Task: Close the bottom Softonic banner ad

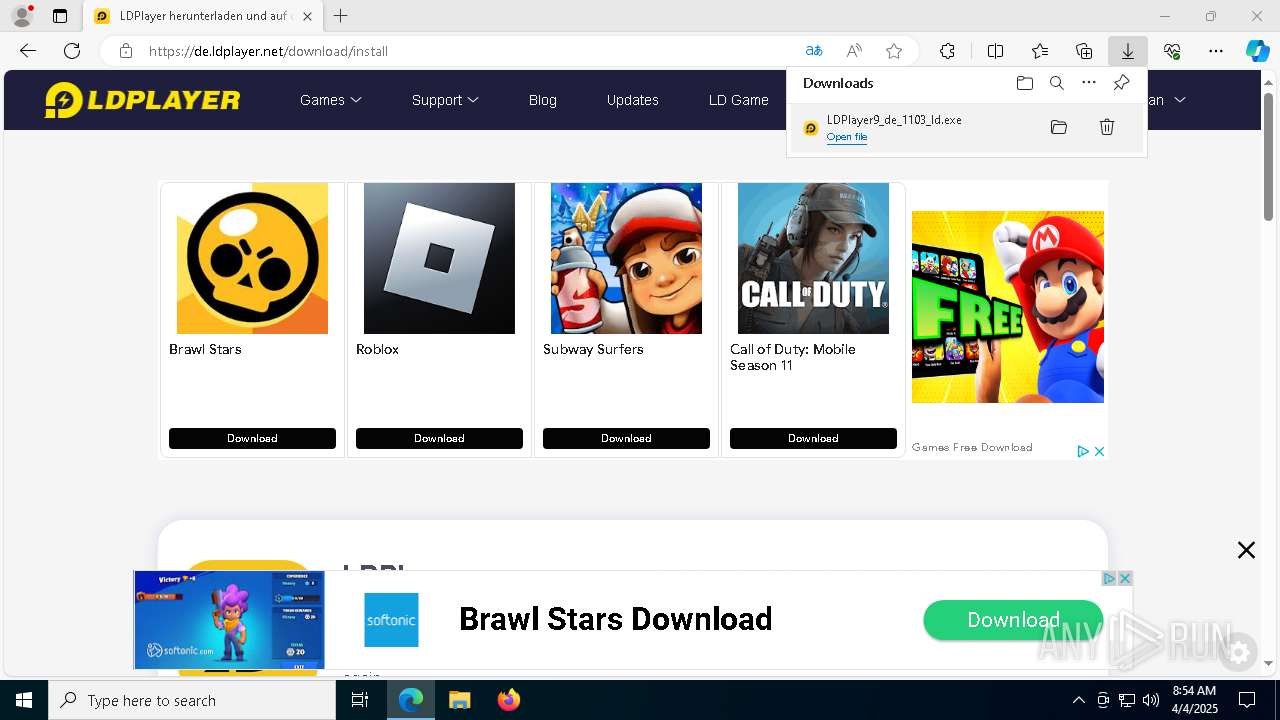Action: pos(1125,578)
